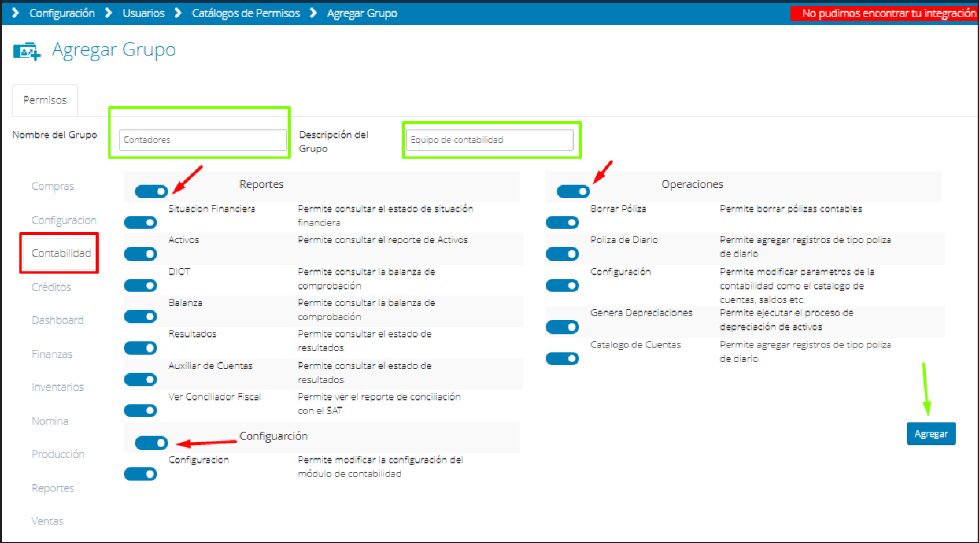Open the Compras permissions section
Screen dimensions: 979x543
53,186
